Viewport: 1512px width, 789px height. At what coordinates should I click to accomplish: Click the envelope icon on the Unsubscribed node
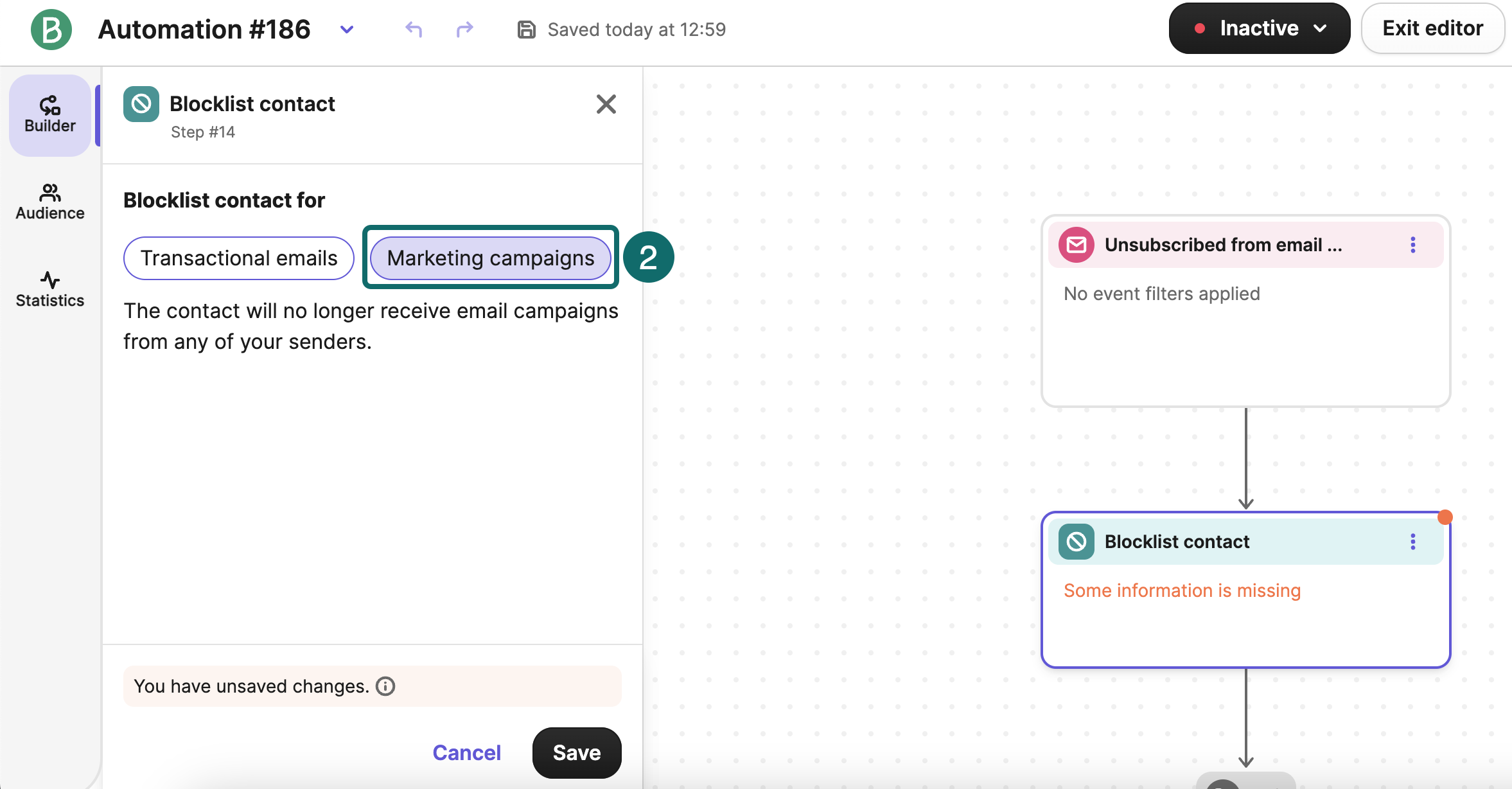tap(1075, 244)
